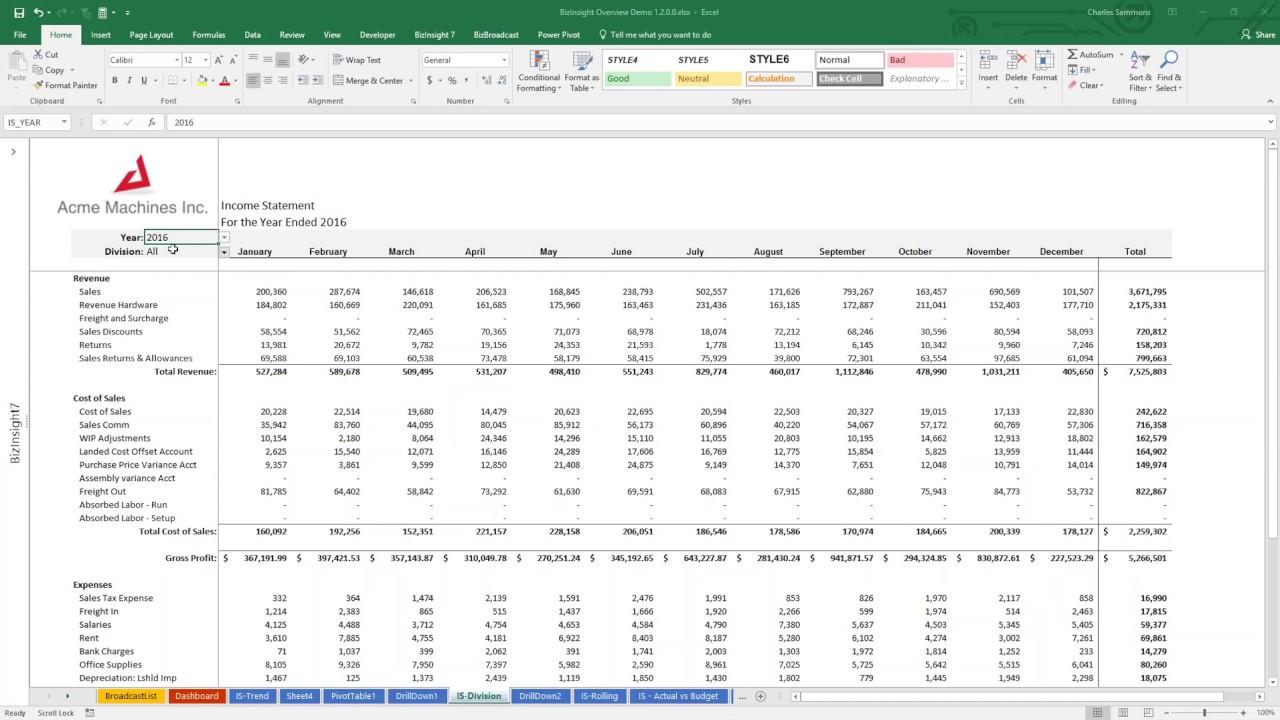Open the File menu tab
This screenshot has width=1280, height=720.
point(20,35)
